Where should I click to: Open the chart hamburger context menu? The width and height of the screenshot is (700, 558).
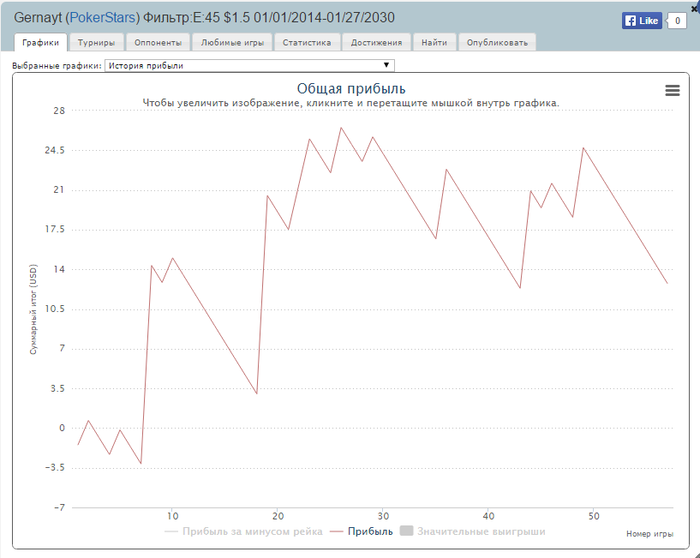click(x=672, y=91)
